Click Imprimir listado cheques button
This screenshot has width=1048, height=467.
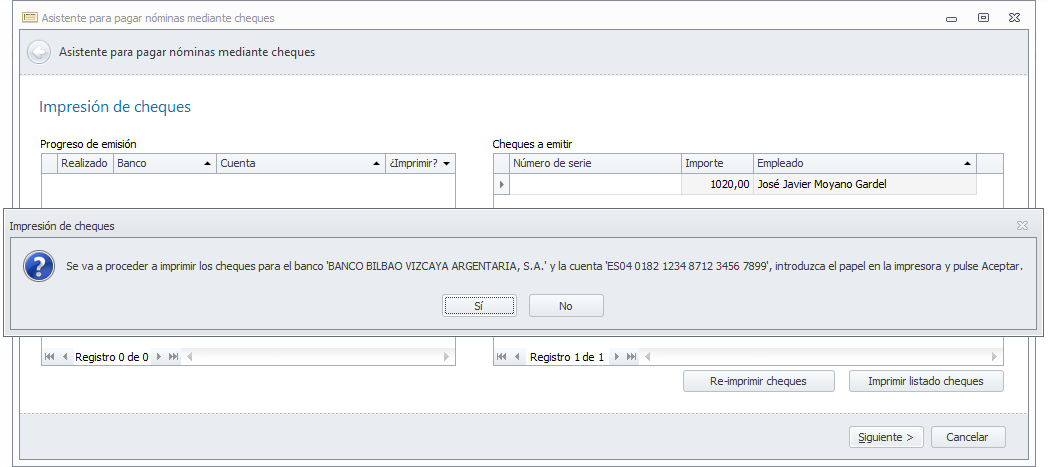(x=926, y=381)
